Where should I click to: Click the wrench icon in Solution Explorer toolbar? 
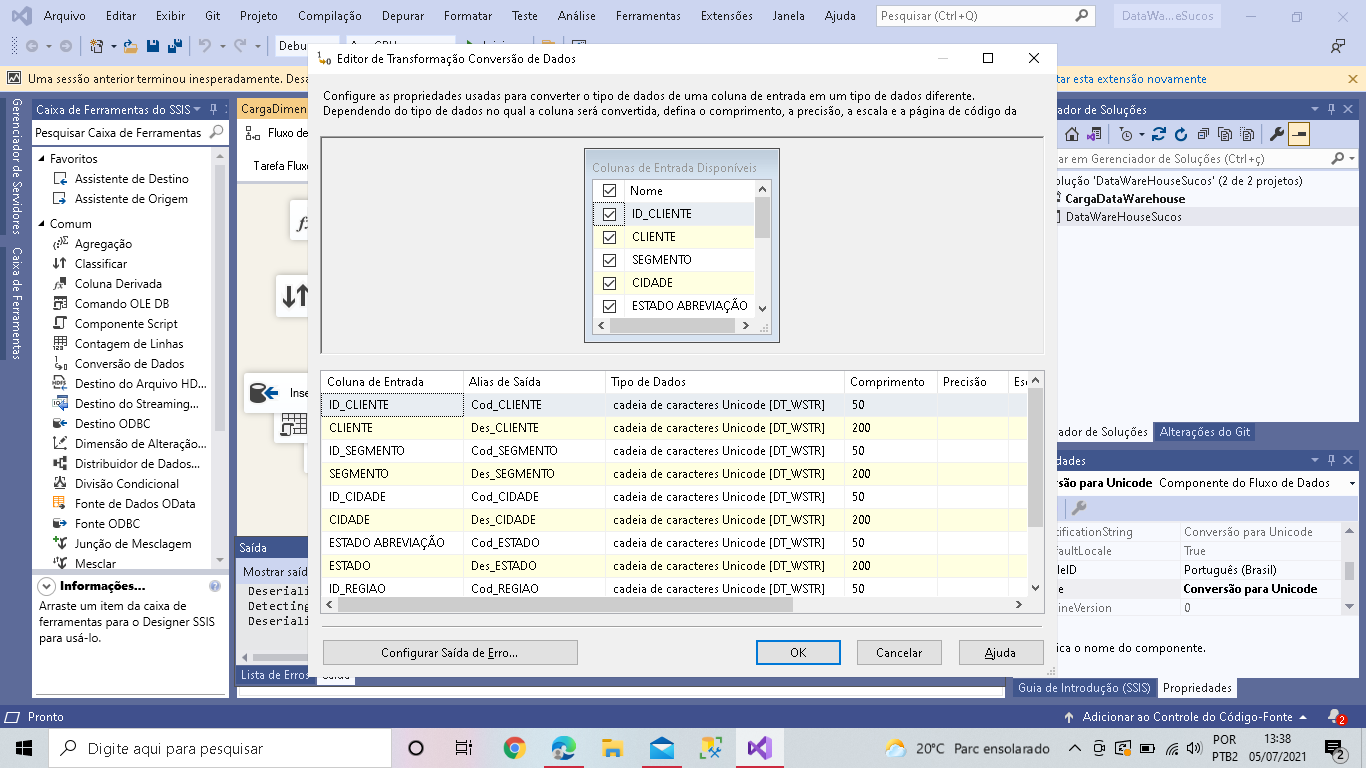coord(1276,134)
